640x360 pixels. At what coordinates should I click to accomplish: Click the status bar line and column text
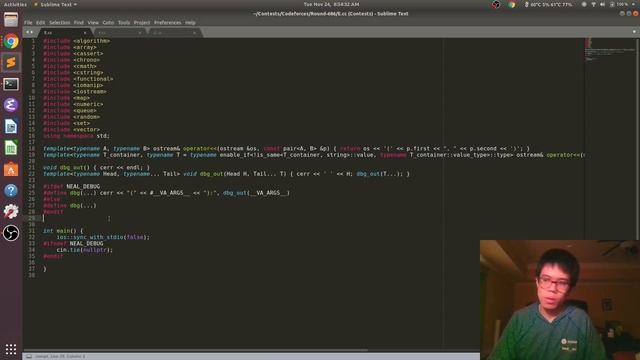(x=60, y=356)
